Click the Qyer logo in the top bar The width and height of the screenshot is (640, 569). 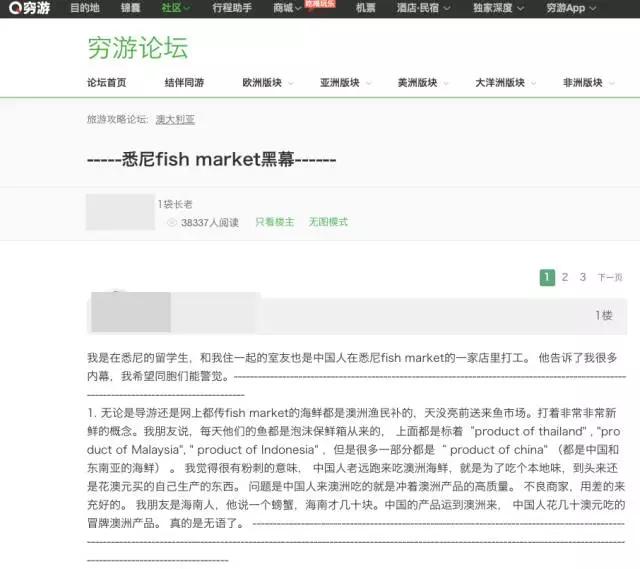coord(29,7)
